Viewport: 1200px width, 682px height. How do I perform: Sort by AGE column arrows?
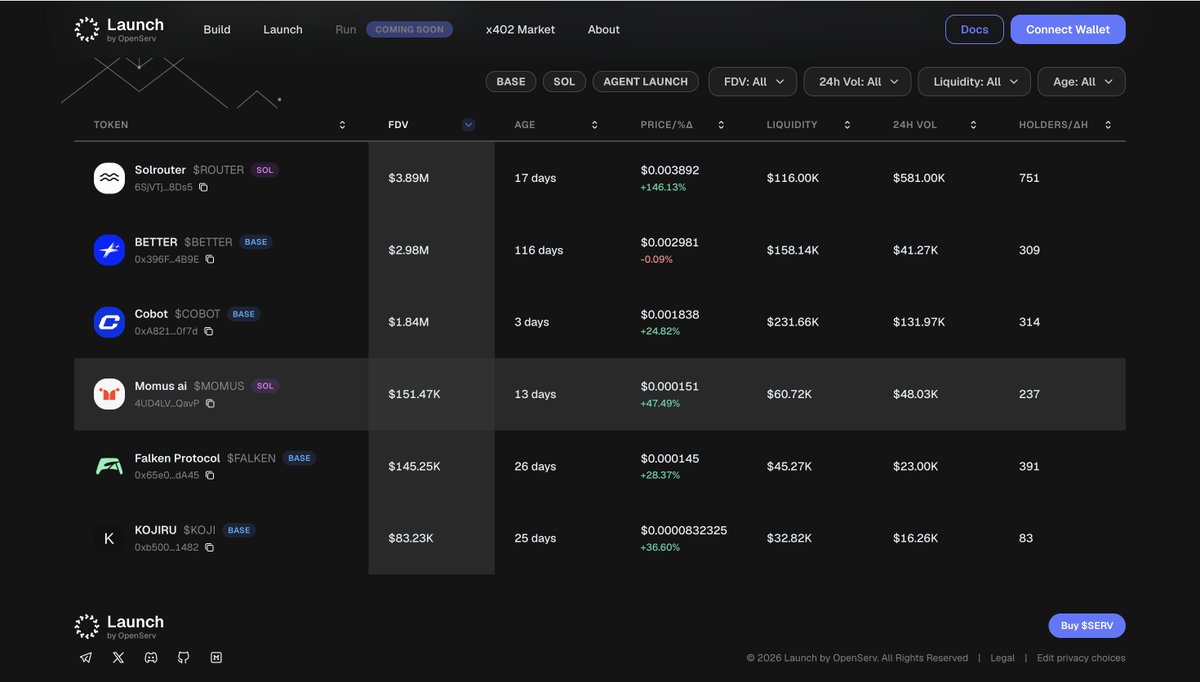tap(594, 125)
